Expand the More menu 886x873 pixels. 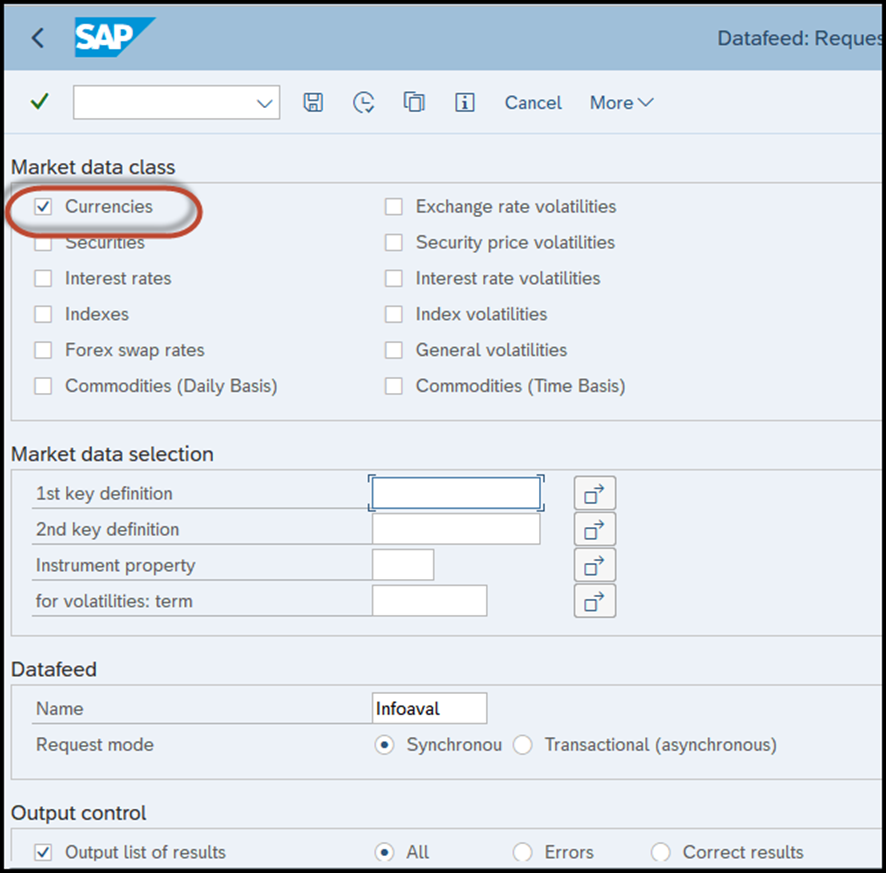click(x=620, y=102)
